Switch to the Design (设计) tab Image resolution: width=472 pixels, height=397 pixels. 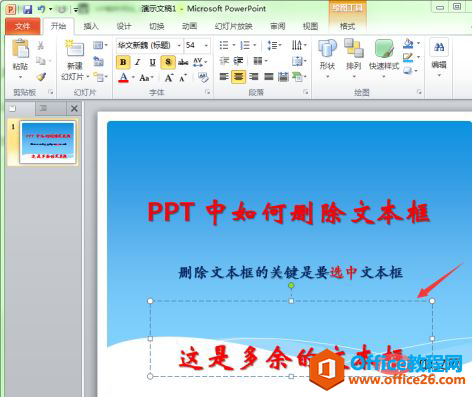tap(124, 26)
